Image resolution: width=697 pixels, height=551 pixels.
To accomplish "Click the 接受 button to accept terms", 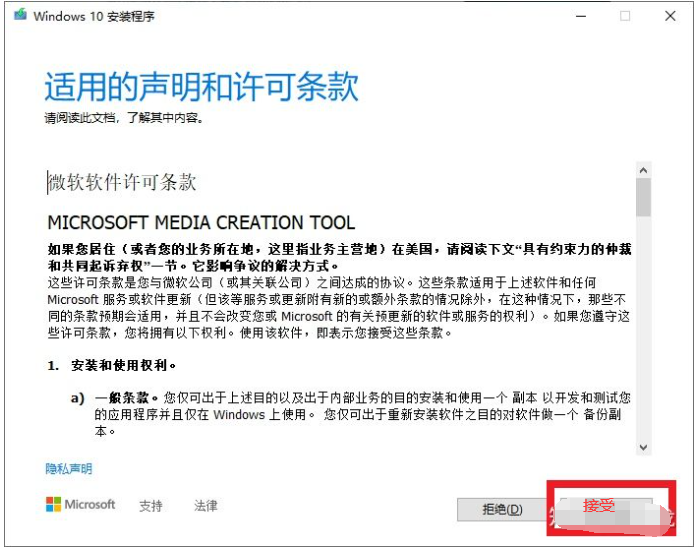I will tap(600, 507).
